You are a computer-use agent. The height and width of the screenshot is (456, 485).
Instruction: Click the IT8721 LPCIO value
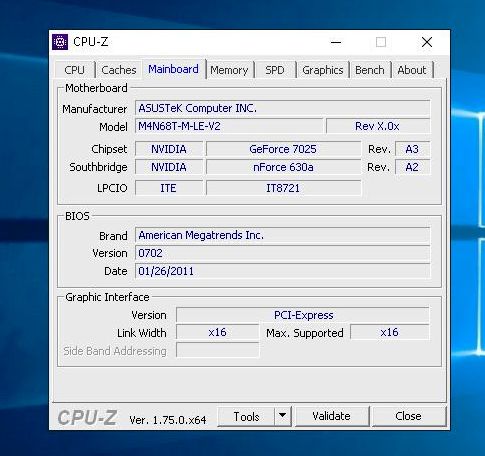point(283,188)
